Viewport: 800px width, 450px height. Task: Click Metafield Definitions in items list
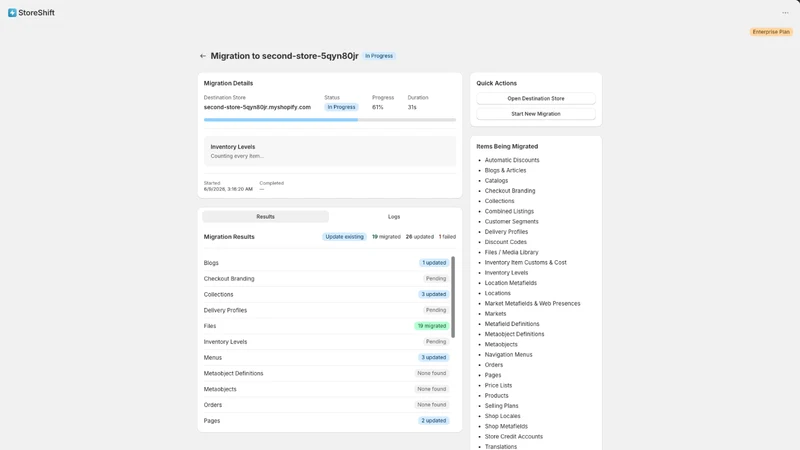[x=512, y=324]
